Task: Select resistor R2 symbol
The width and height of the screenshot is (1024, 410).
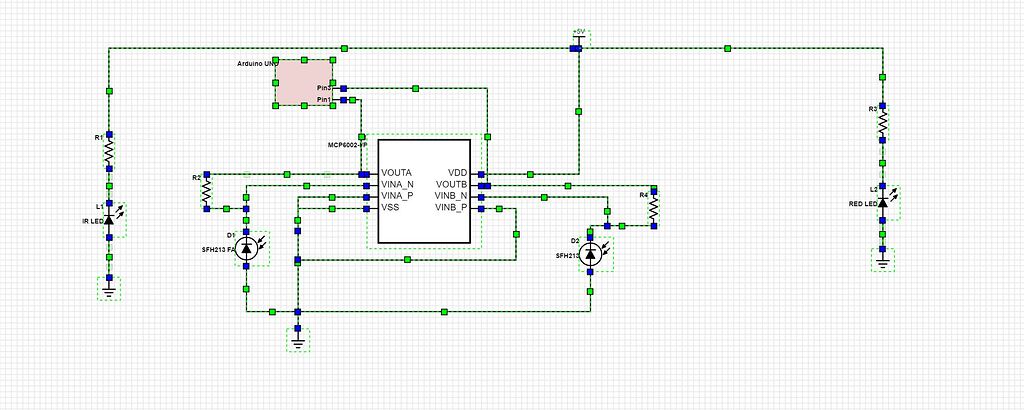Action: 206,191
